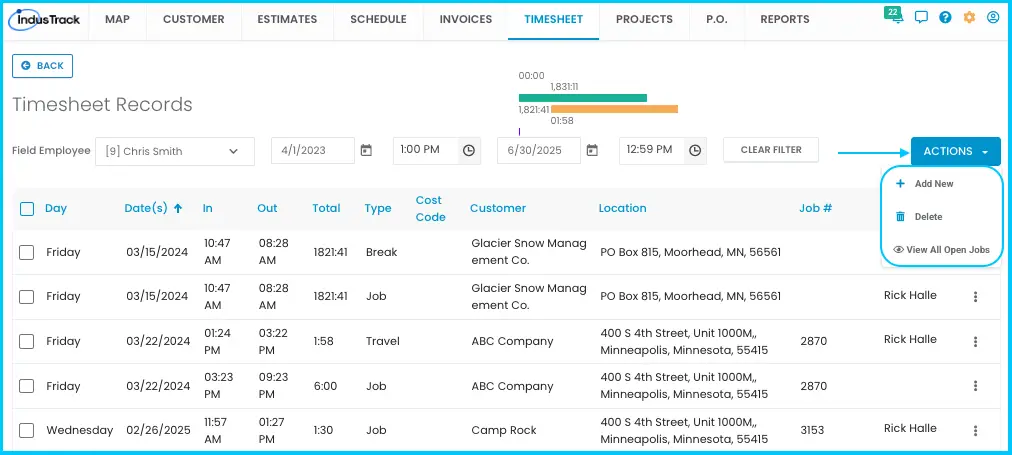Toggle the select-all checkbox in header
The height and width of the screenshot is (455, 1012).
click(26, 208)
